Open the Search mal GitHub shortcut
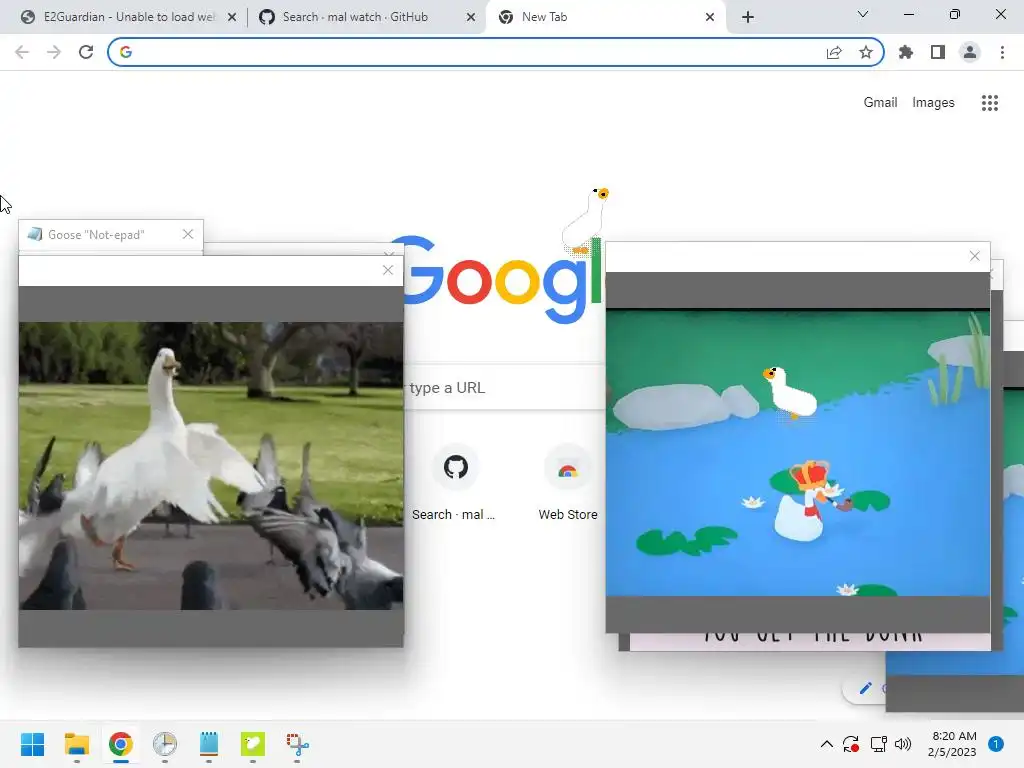Screen dimensions: 1024x768 455,485
